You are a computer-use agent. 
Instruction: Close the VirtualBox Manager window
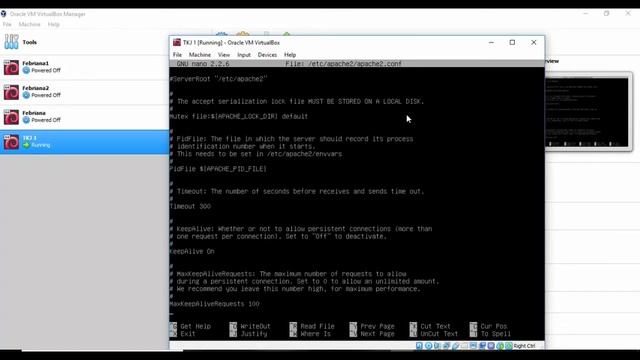tap(628, 13)
